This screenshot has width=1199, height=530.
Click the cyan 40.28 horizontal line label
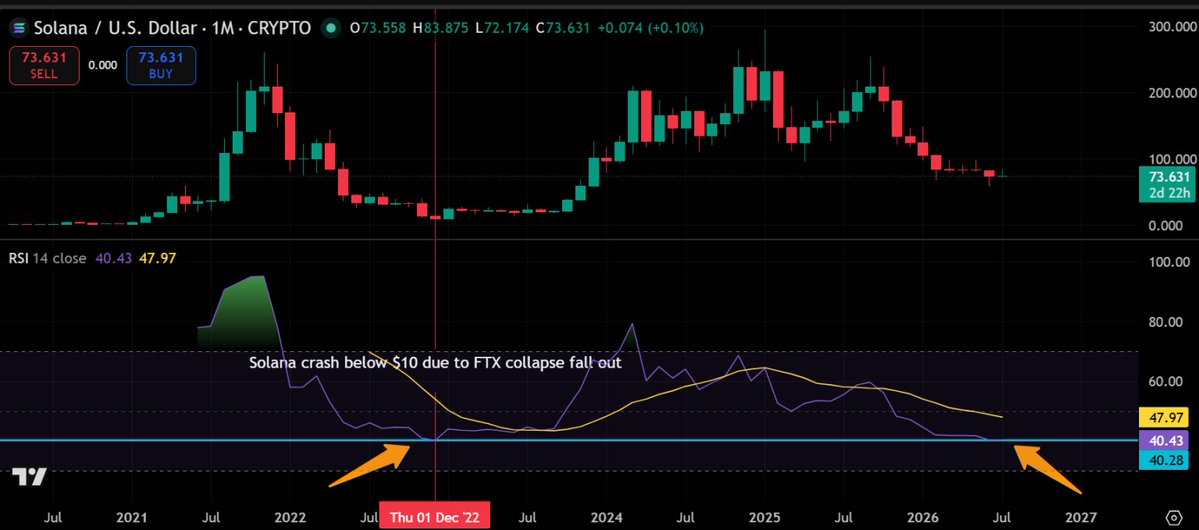[x=1163, y=459]
